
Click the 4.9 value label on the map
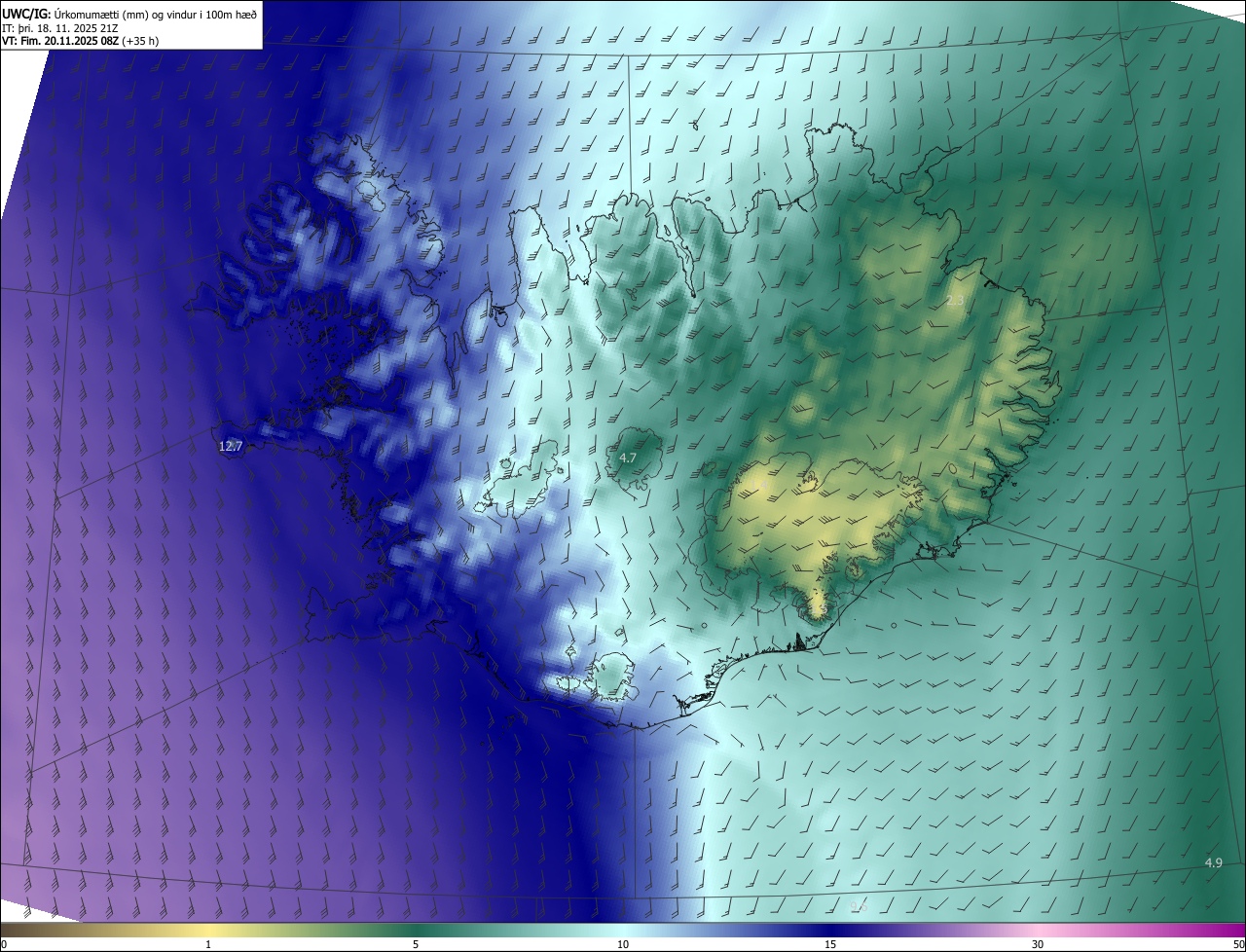pyautogui.click(x=1213, y=862)
